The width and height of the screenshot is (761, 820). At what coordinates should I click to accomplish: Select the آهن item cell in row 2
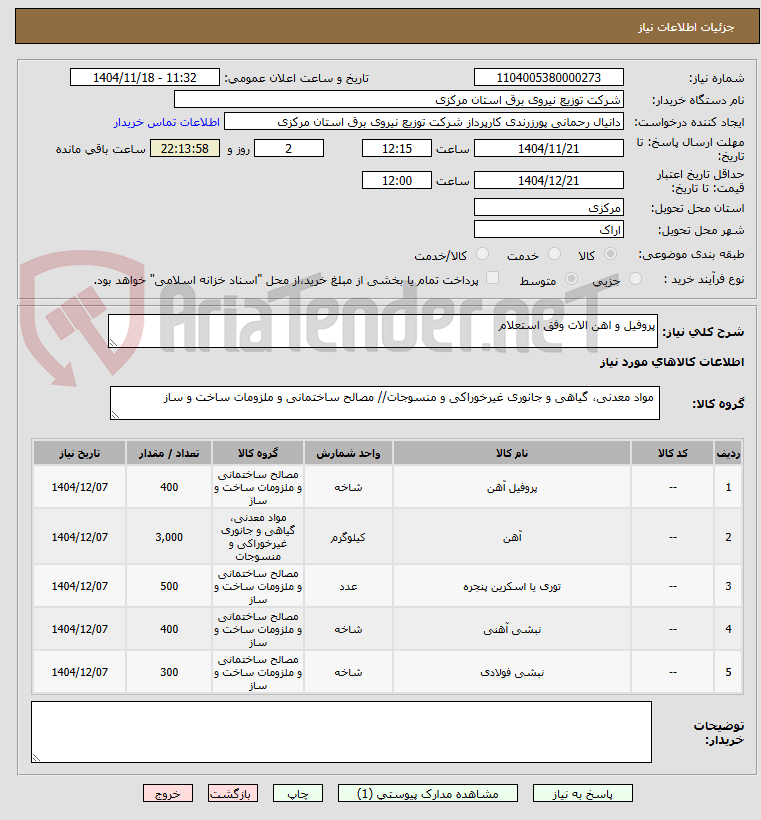pos(512,537)
